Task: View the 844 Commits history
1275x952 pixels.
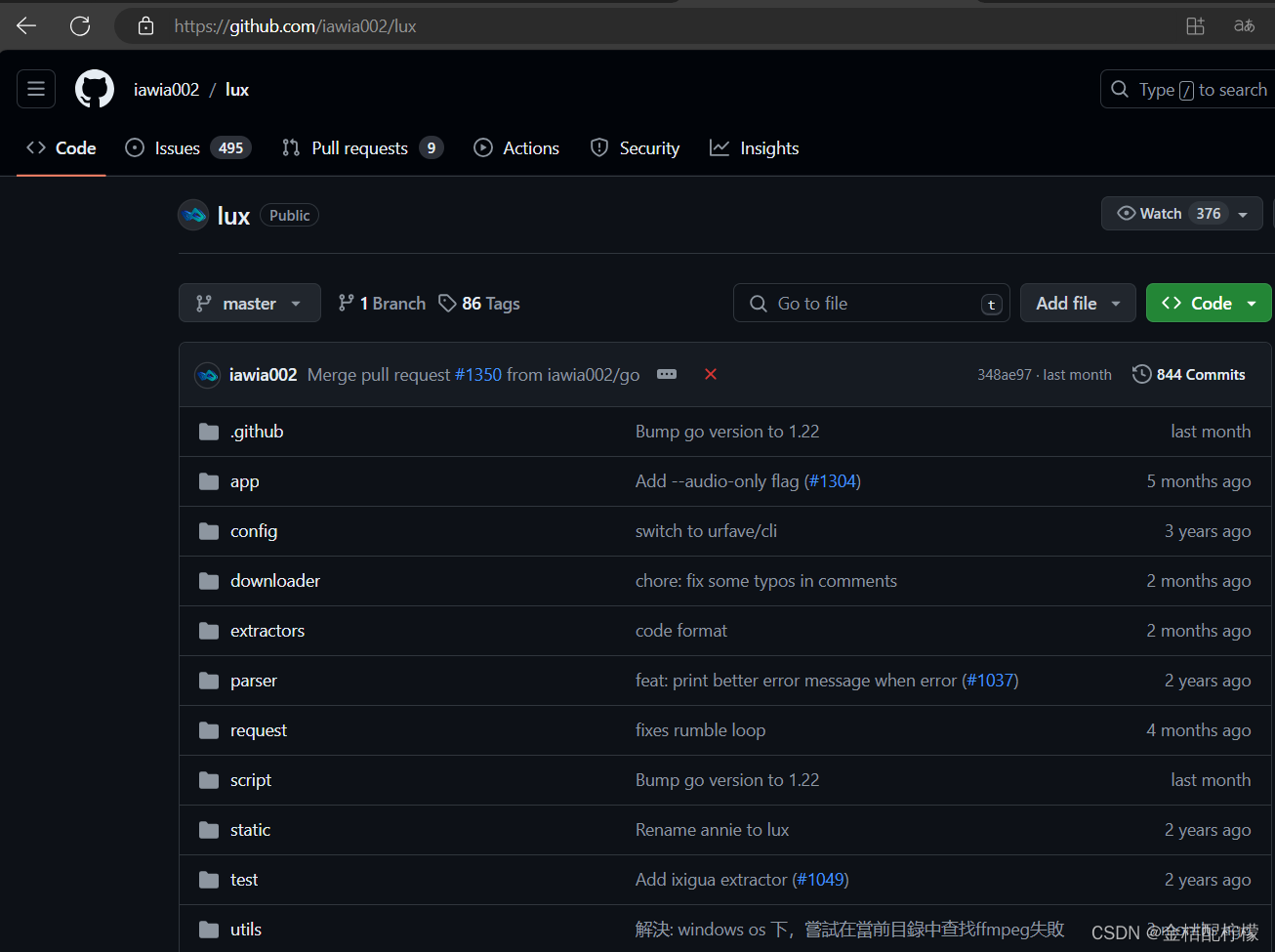Action: (x=1188, y=374)
